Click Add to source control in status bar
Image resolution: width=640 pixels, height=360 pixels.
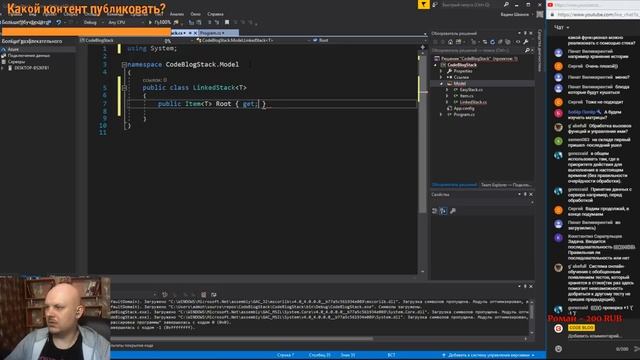click(x=488, y=355)
